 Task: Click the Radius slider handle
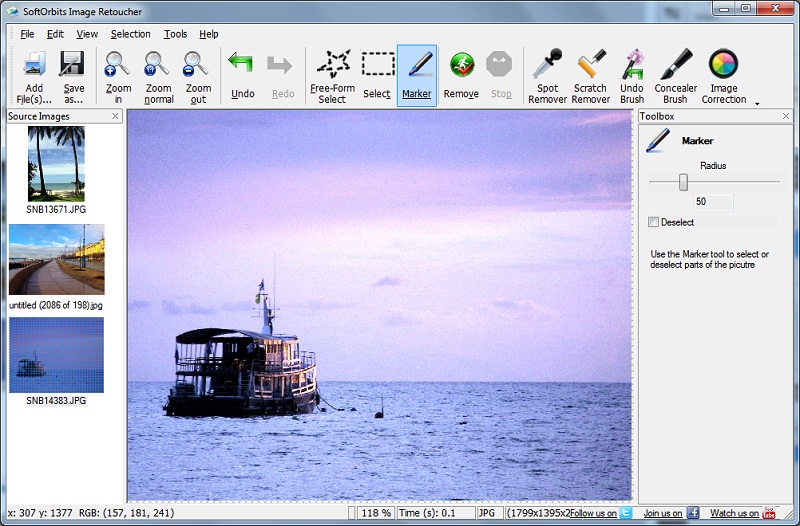683,182
